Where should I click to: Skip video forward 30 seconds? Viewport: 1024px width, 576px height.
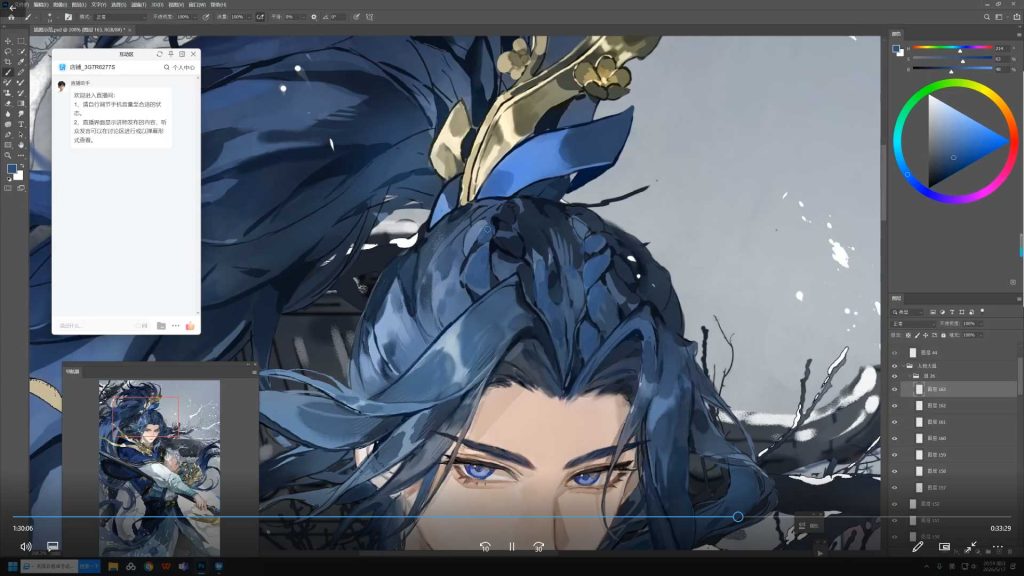click(538, 547)
